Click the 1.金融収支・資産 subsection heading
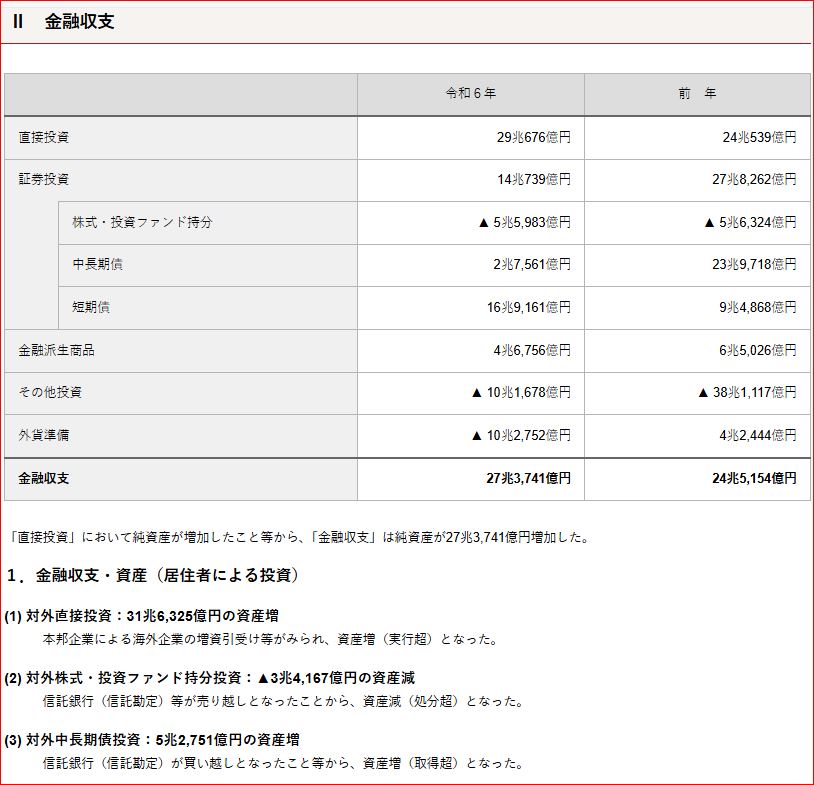 point(152,575)
